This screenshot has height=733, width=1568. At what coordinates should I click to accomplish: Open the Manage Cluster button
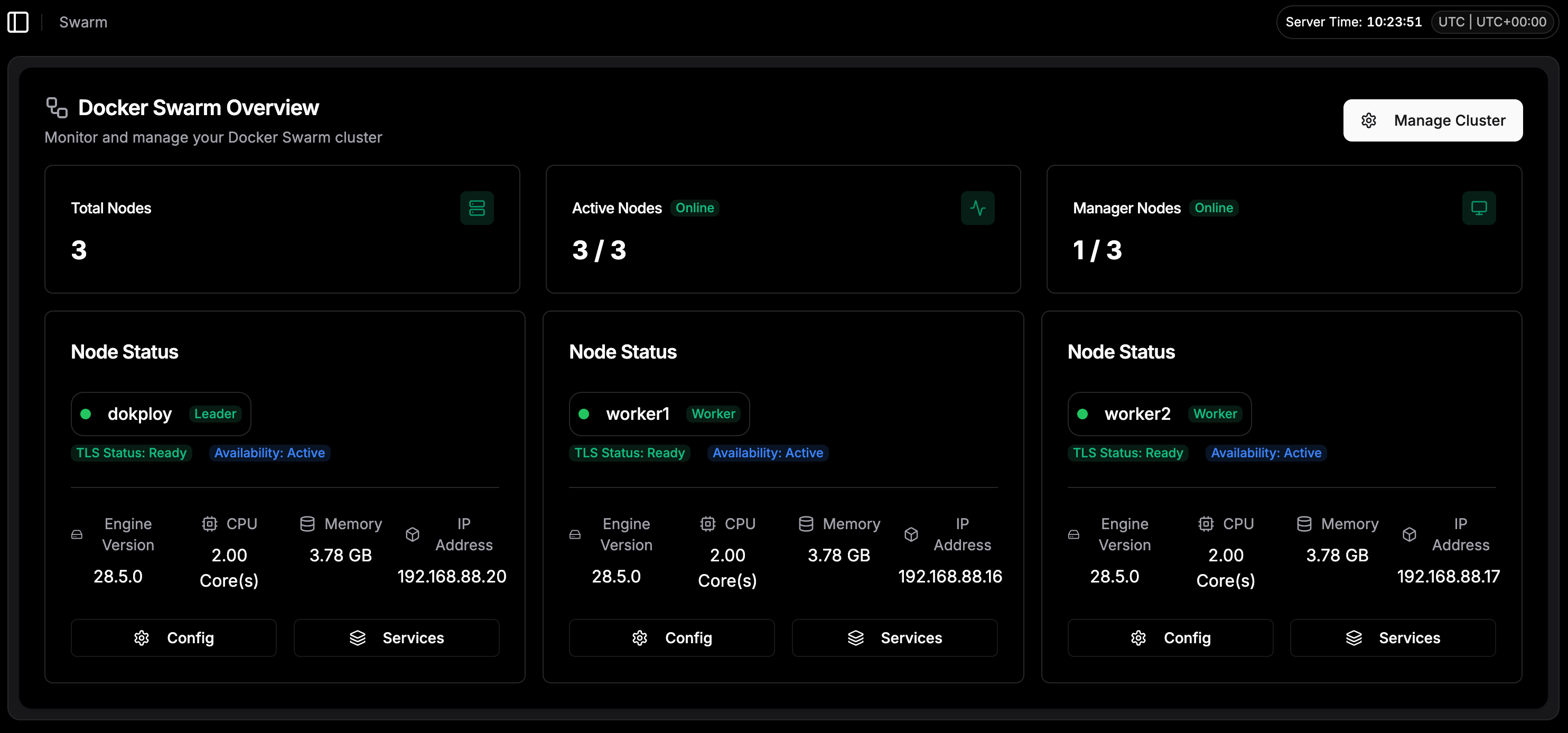[x=1432, y=120]
